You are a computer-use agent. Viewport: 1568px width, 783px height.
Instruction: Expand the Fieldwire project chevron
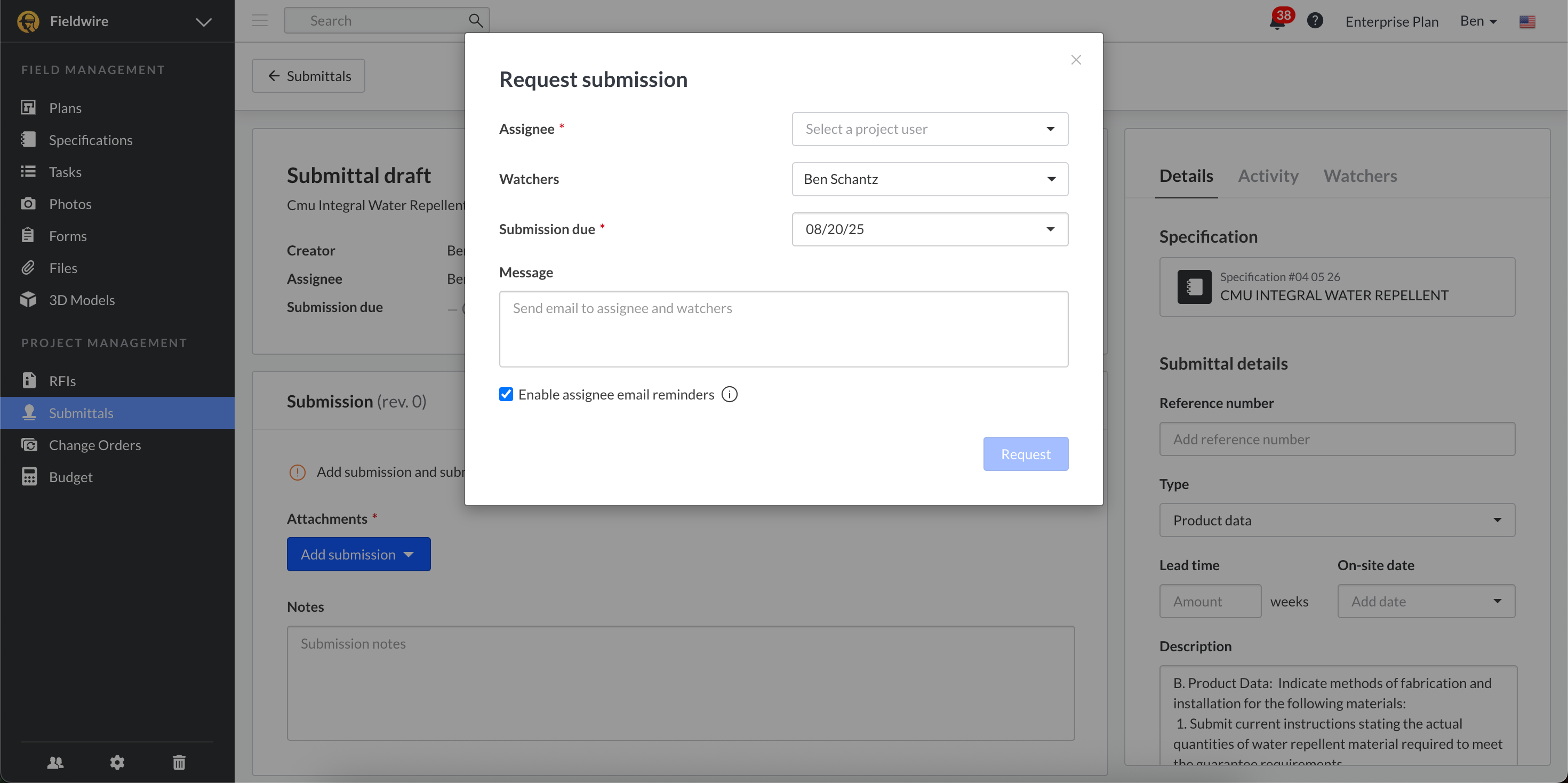[203, 22]
